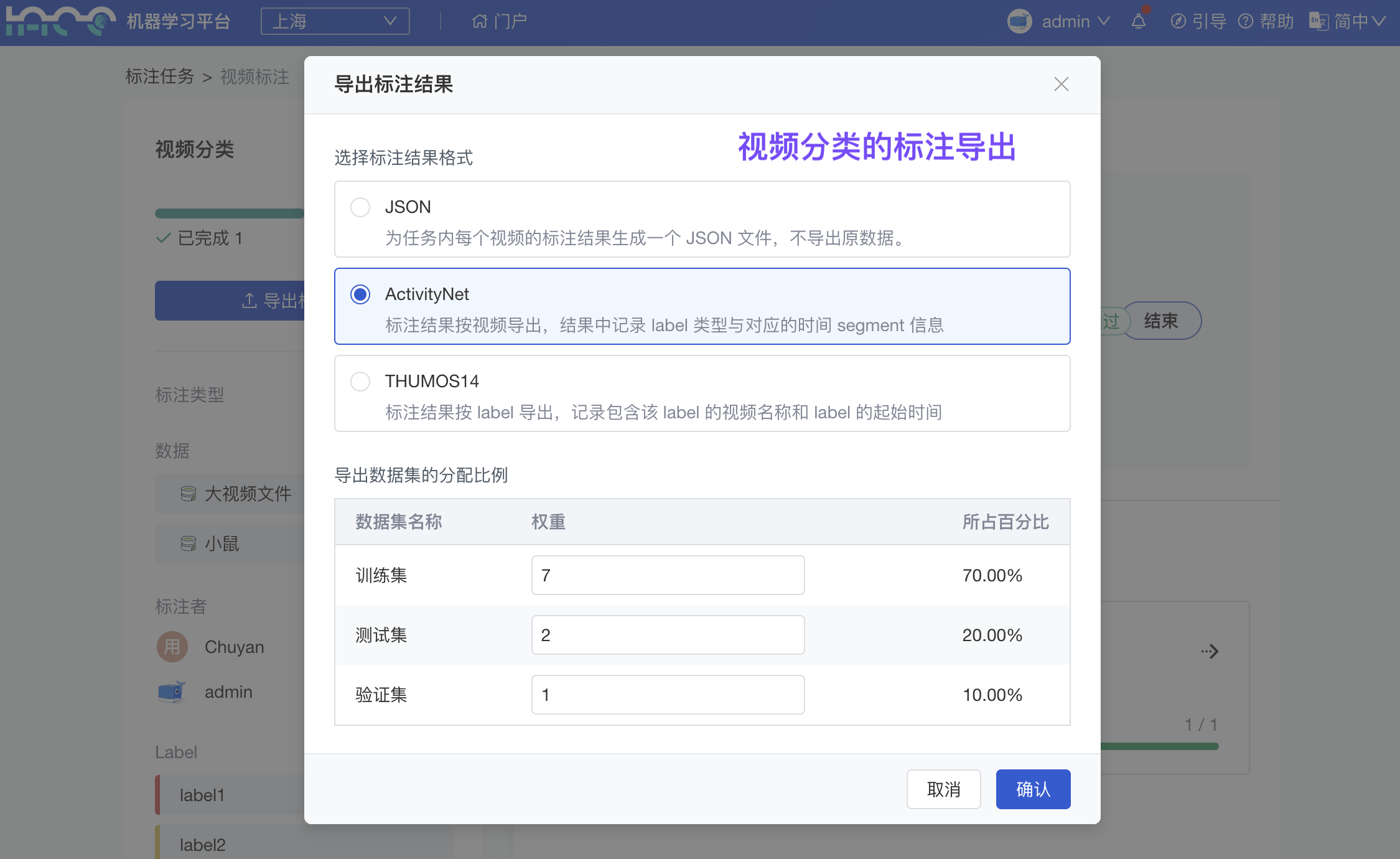Expand the 简中 language dropdown
1400x859 pixels.
tap(1360, 22)
